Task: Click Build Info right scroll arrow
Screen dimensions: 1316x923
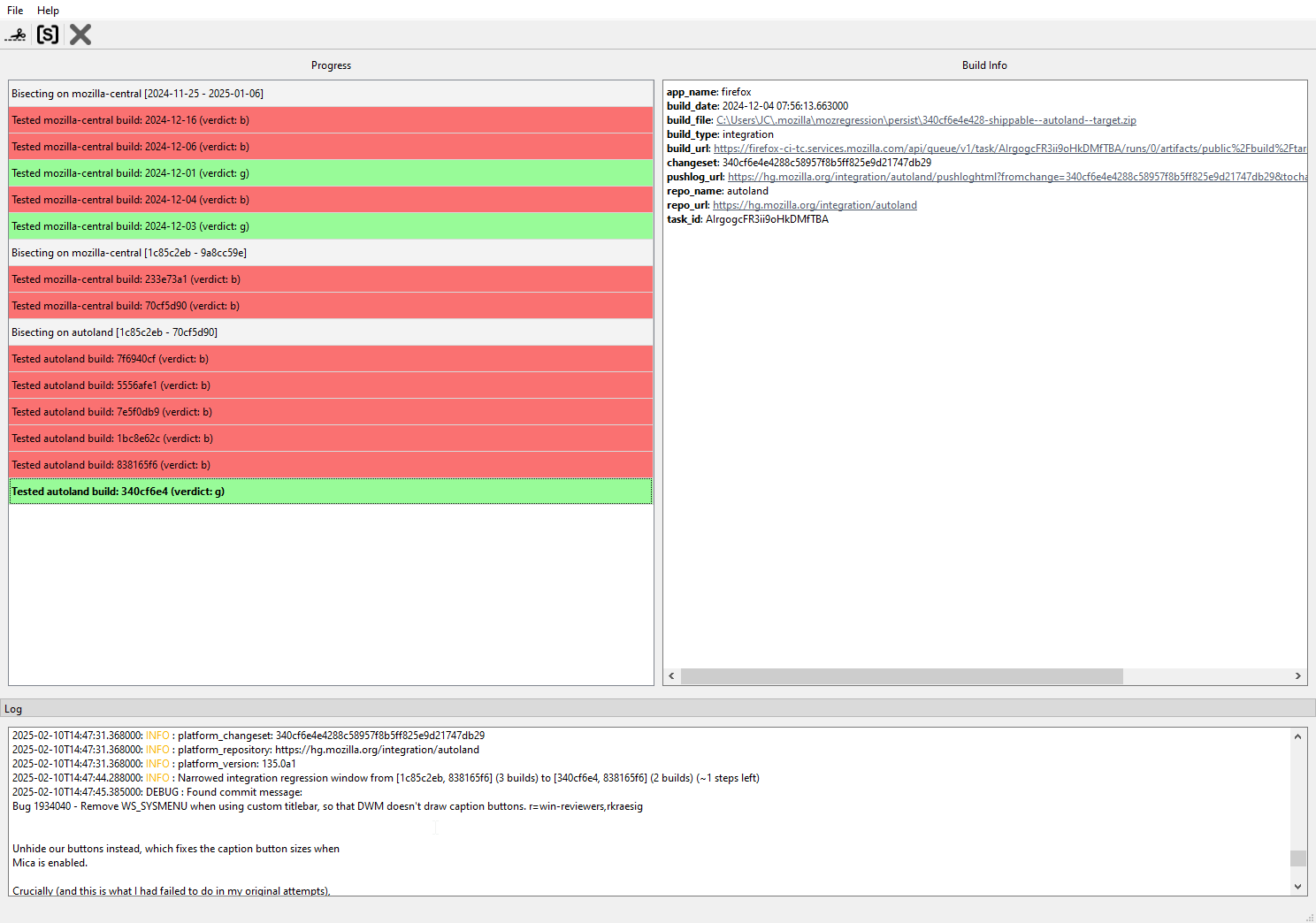Action: coord(1297,676)
